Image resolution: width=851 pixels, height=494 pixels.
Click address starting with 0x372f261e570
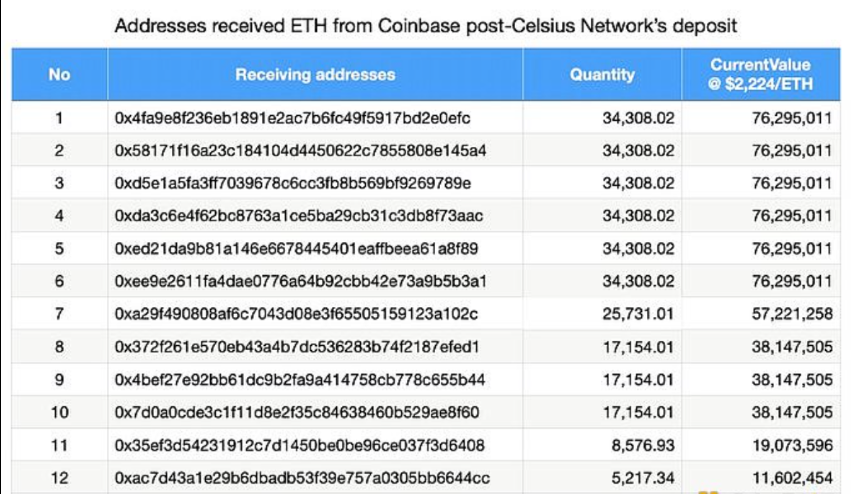click(x=298, y=347)
